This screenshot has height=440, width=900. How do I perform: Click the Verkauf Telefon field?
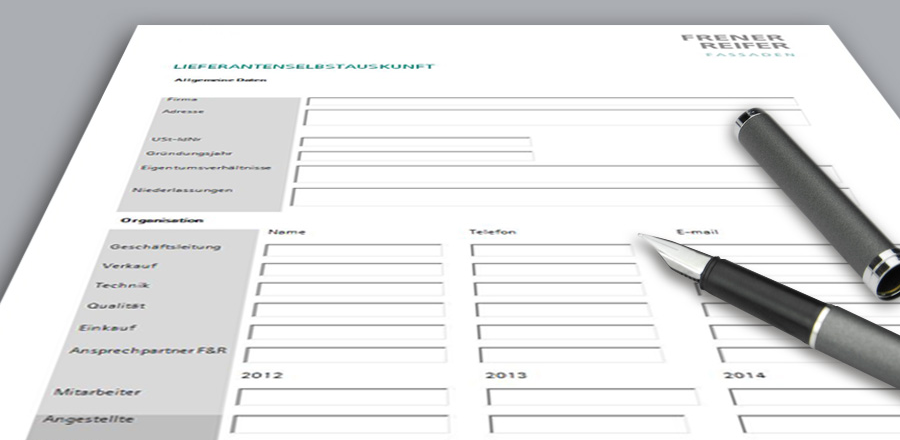[556, 269]
